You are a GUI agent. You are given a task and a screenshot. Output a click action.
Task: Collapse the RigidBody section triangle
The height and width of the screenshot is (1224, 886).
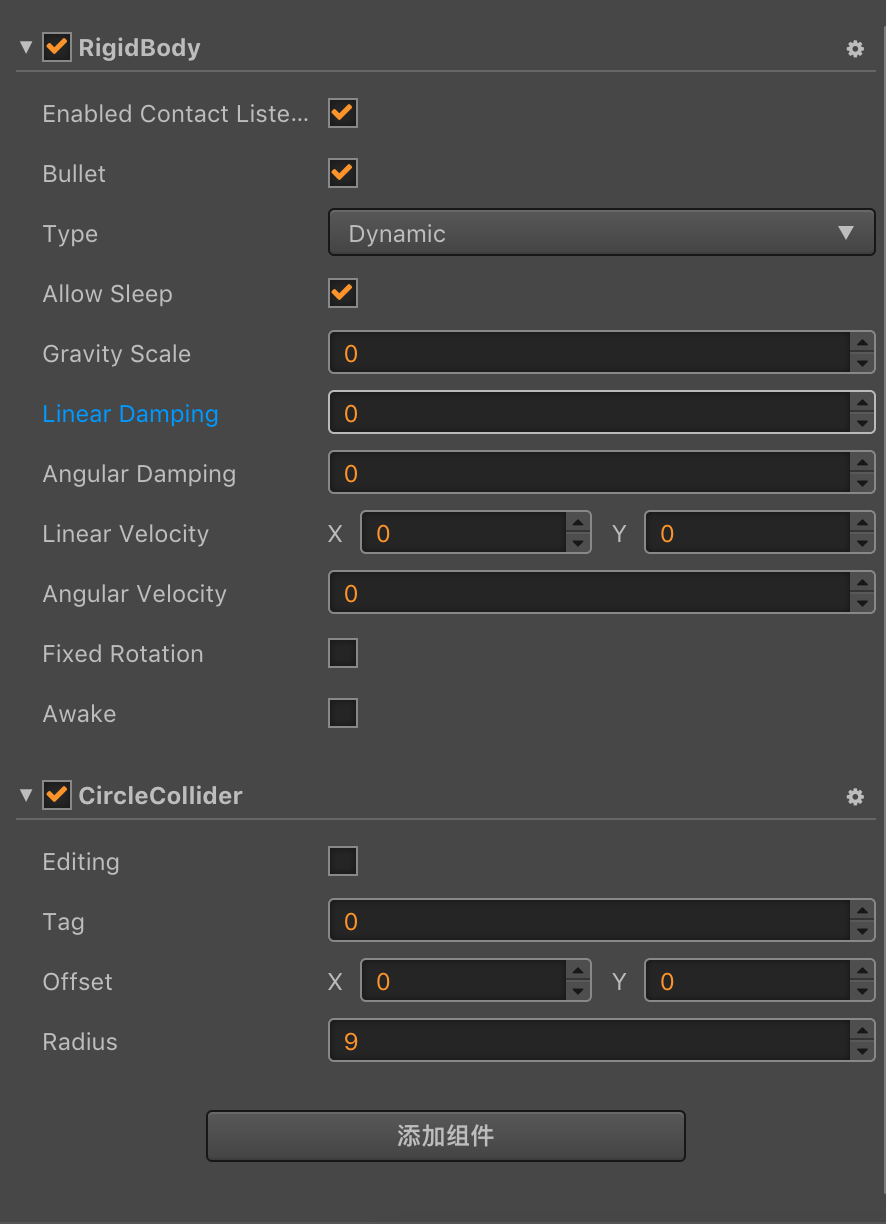coord(26,47)
